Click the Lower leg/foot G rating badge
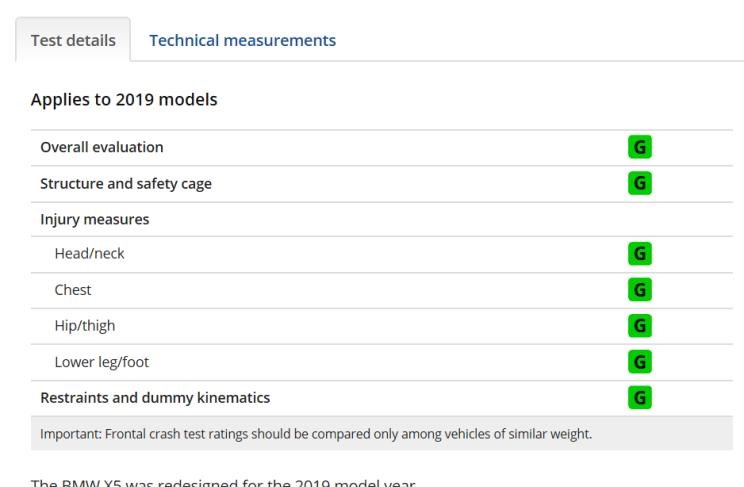The height and width of the screenshot is (487, 744). coord(639,362)
